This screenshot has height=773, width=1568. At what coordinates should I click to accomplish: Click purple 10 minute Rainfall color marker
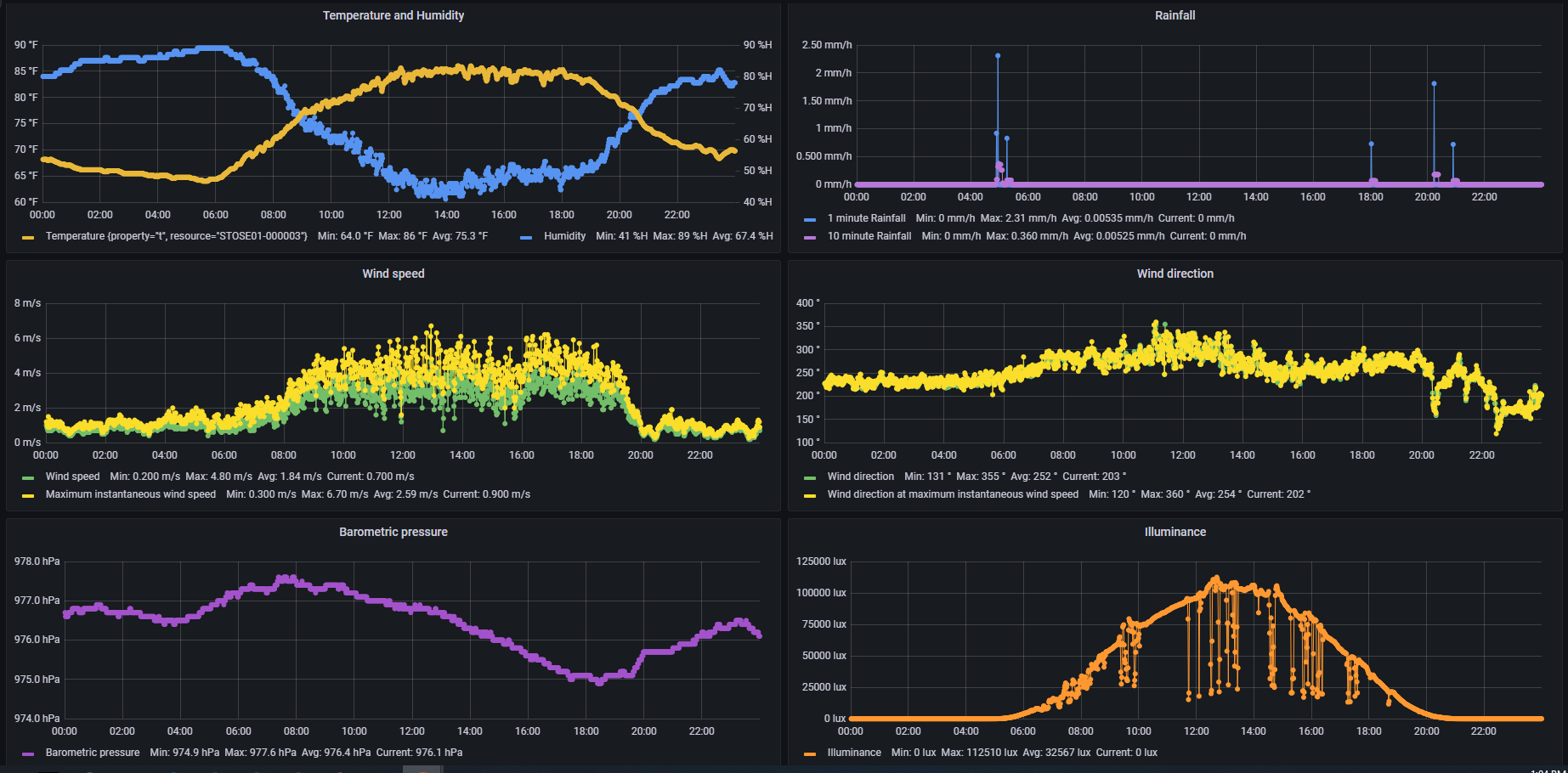click(810, 237)
